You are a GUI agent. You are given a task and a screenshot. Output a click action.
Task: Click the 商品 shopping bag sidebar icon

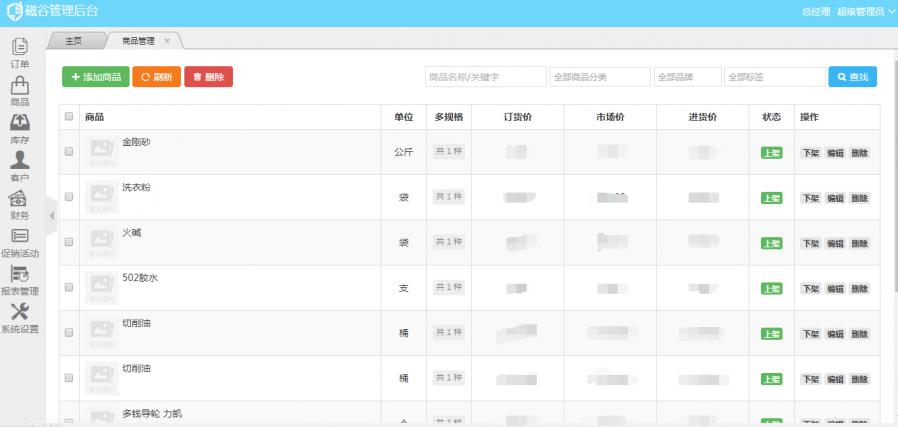[x=19, y=84]
